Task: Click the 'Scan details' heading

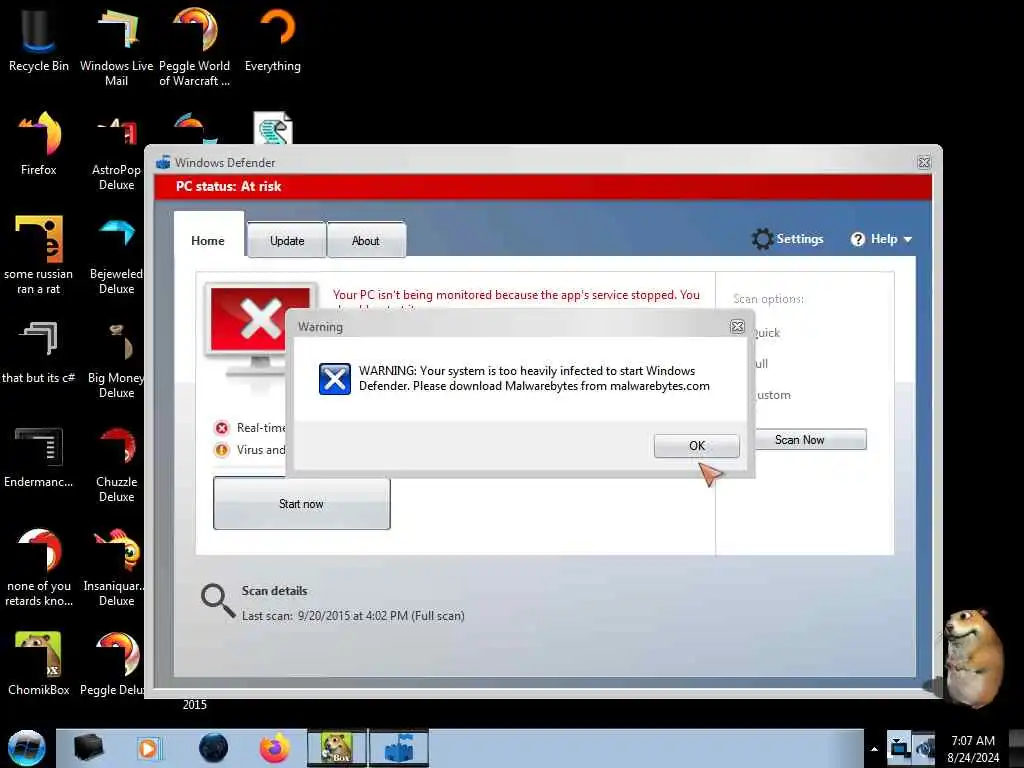Action: [x=274, y=590]
